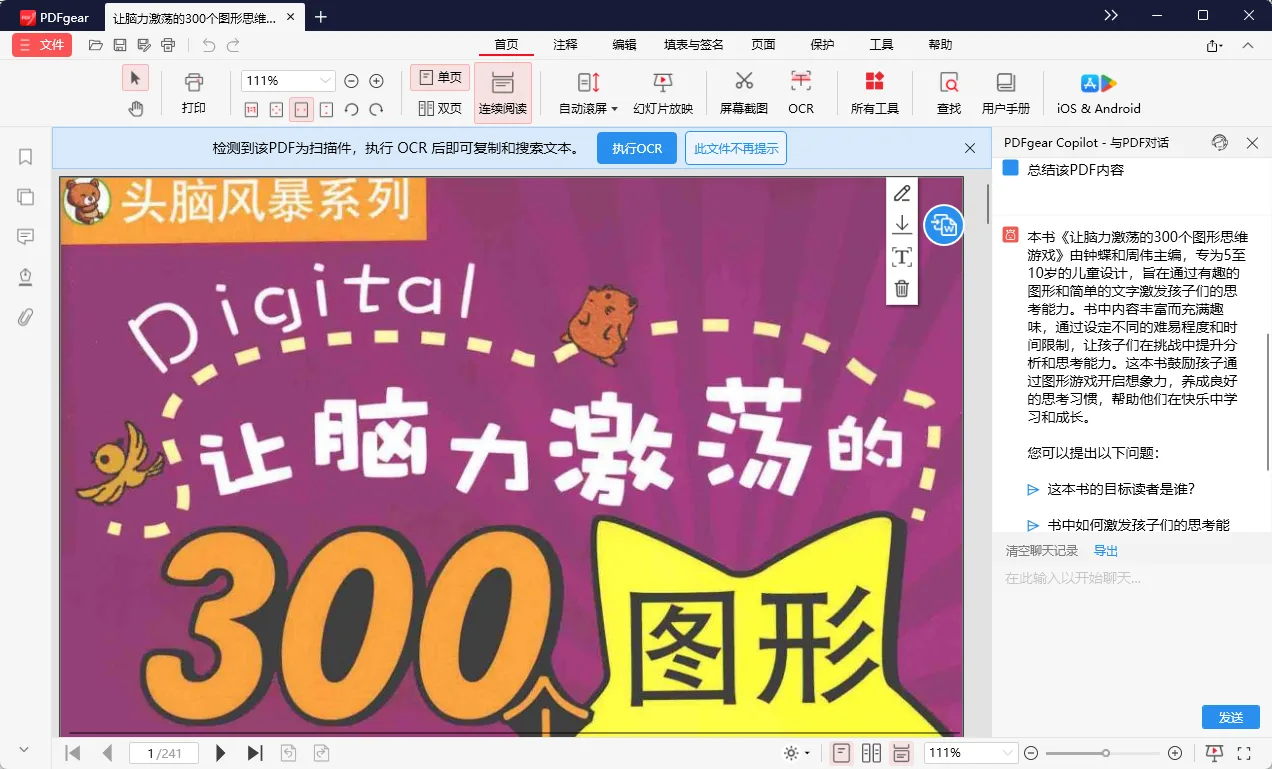Toggle single page view in status bar
This screenshot has width=1272, height=769.
(842, 753)
